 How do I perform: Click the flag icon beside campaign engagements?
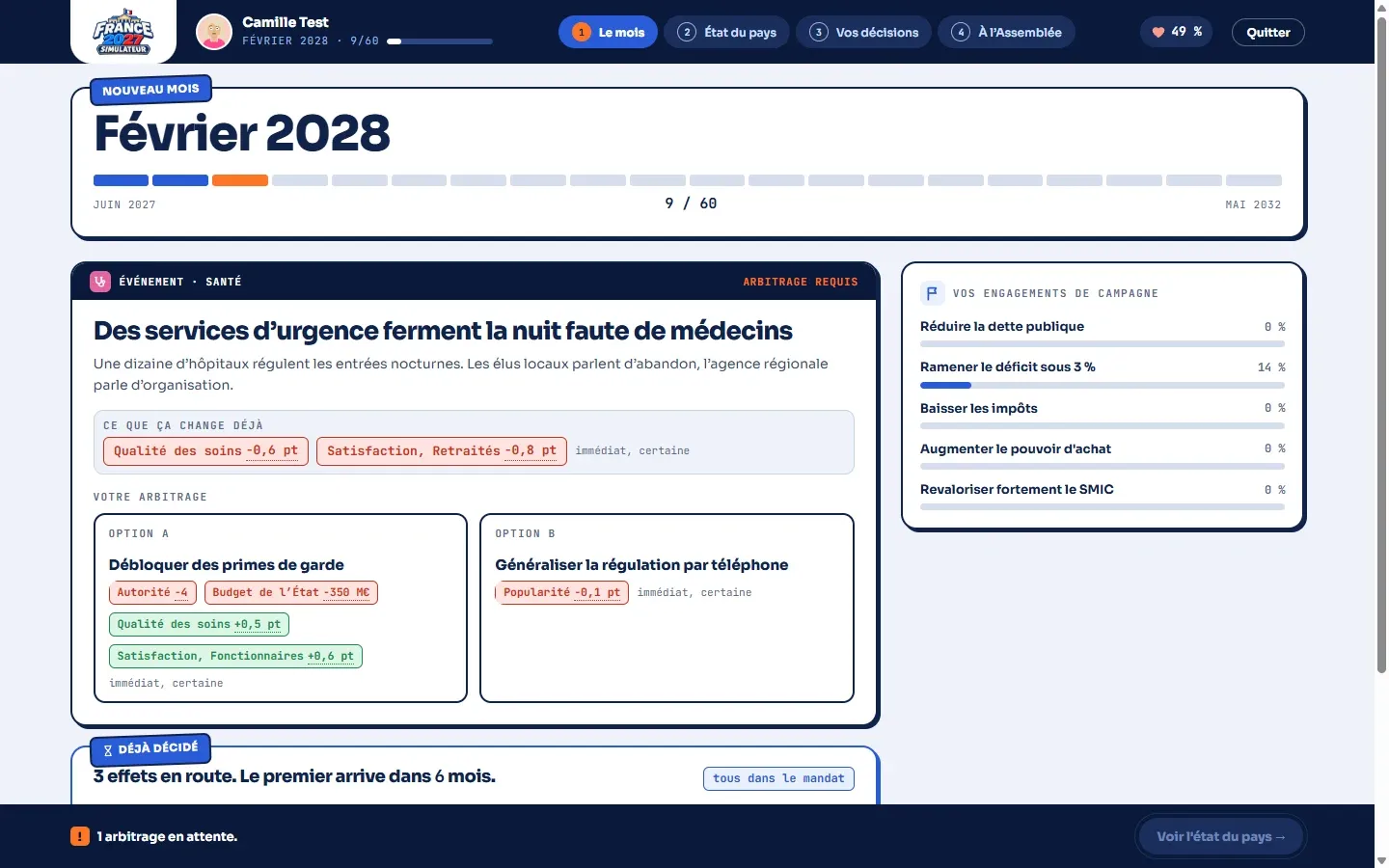point(932,293)
